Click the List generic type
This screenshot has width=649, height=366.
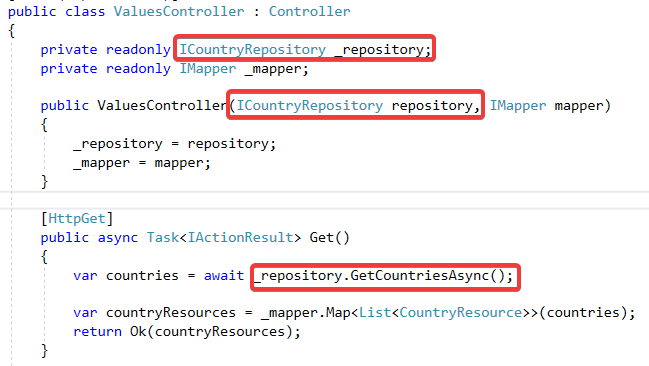[x=375, y=313]
